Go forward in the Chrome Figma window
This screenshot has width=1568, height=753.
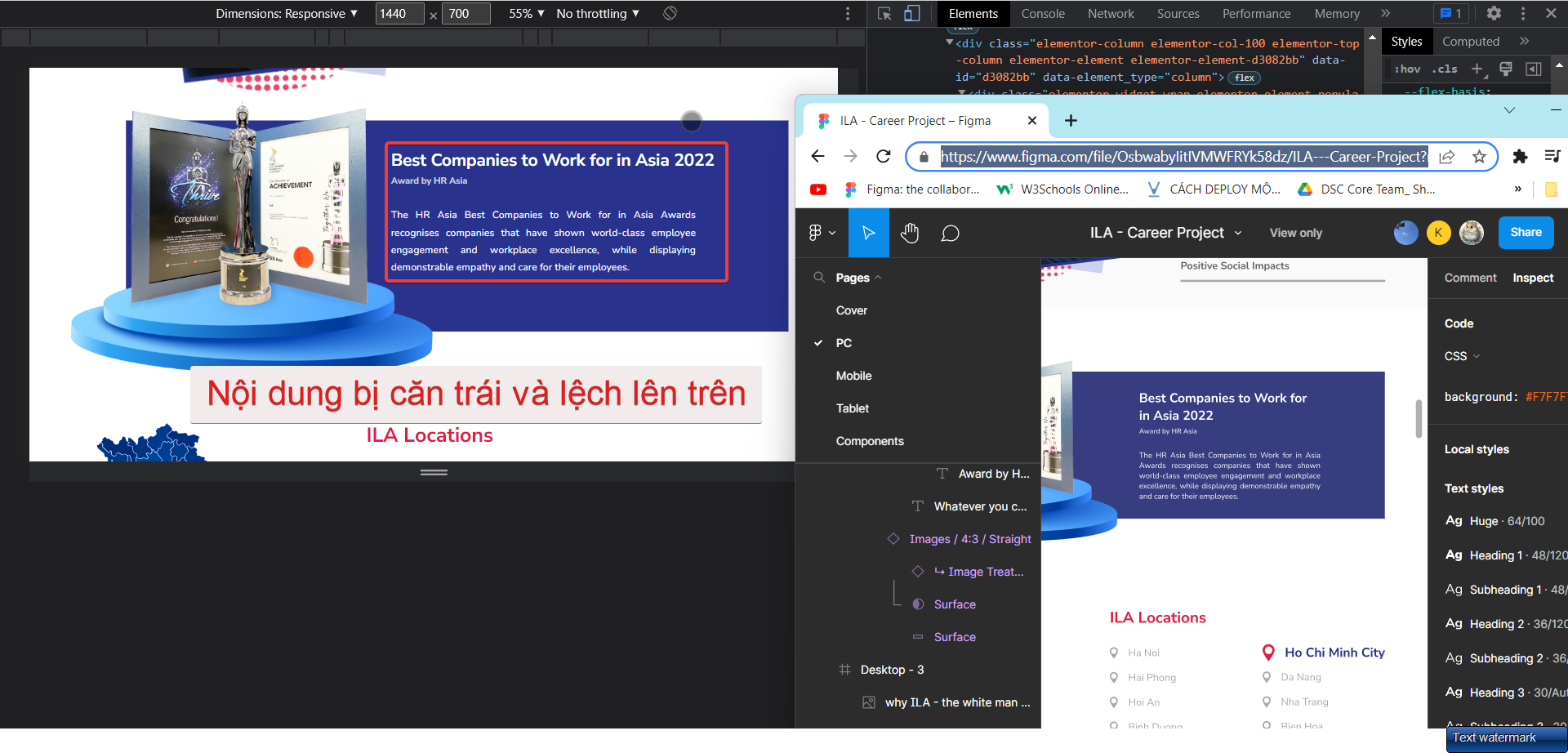(x=850, y=156)
